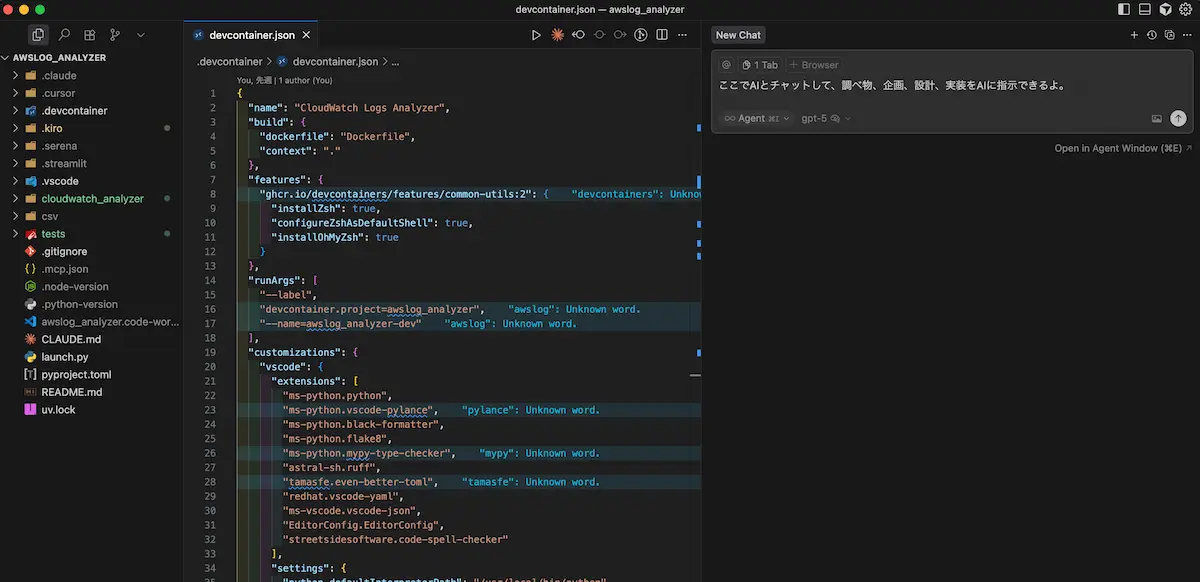The height and width of the screenshot is (582, 1200).
Task: Start a new chat with plus icon
Action: click(1134, 35)
